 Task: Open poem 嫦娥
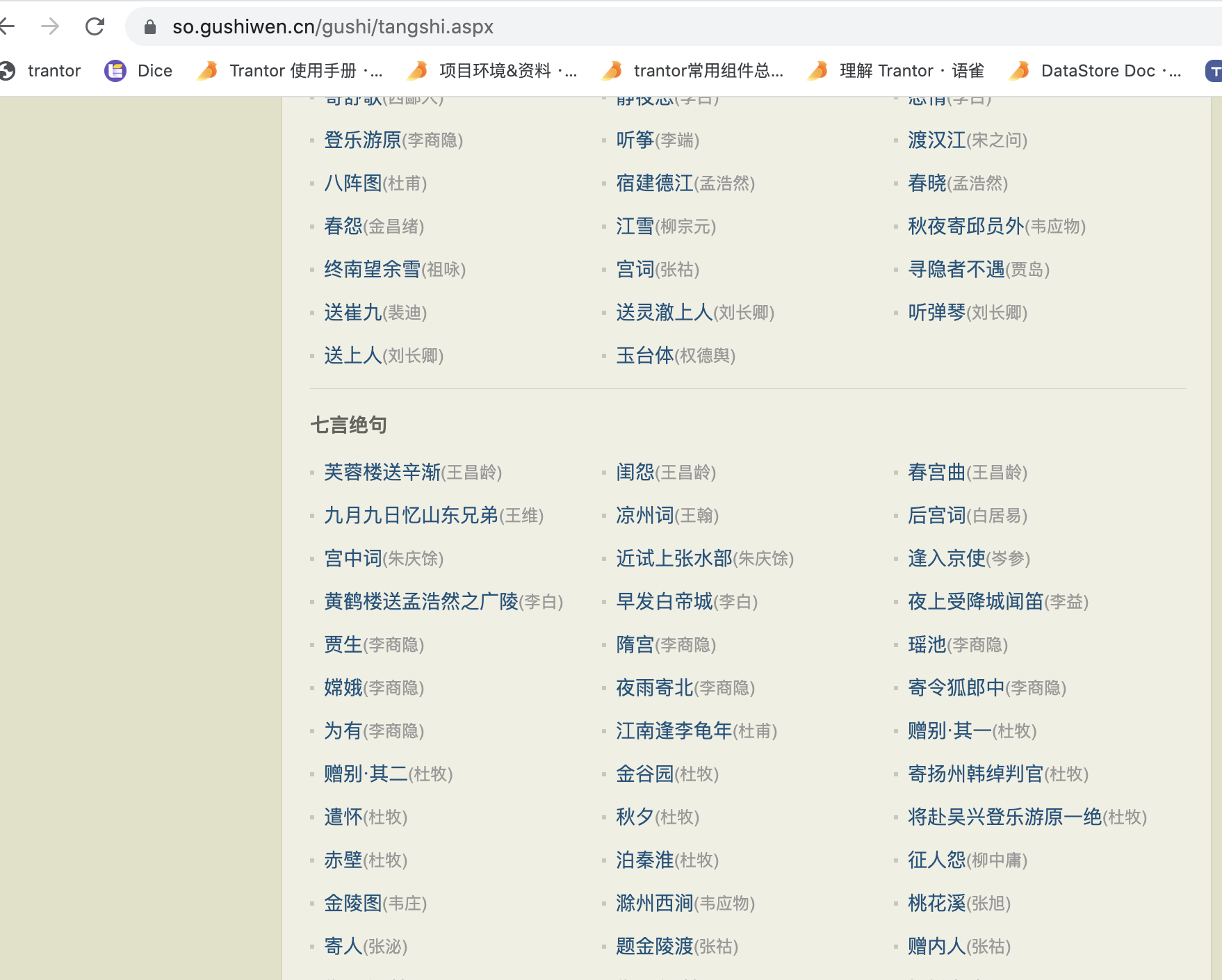click(x=343, y=688)
